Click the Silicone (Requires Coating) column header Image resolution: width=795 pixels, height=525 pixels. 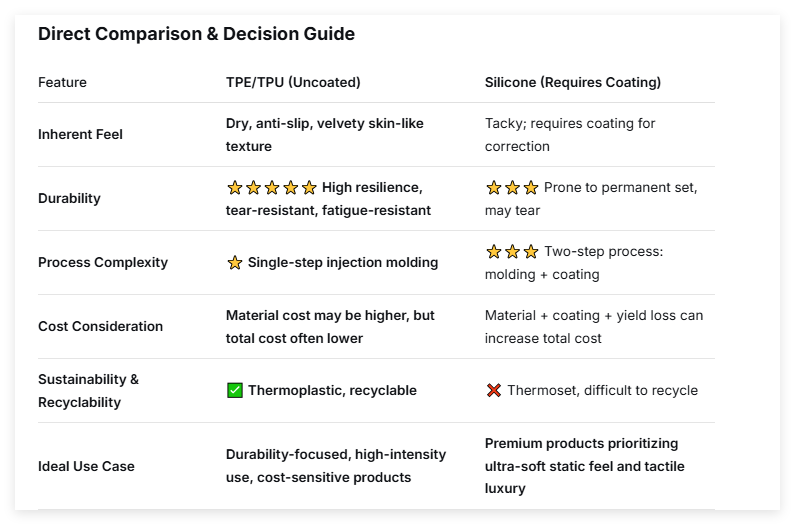(573, 82)
